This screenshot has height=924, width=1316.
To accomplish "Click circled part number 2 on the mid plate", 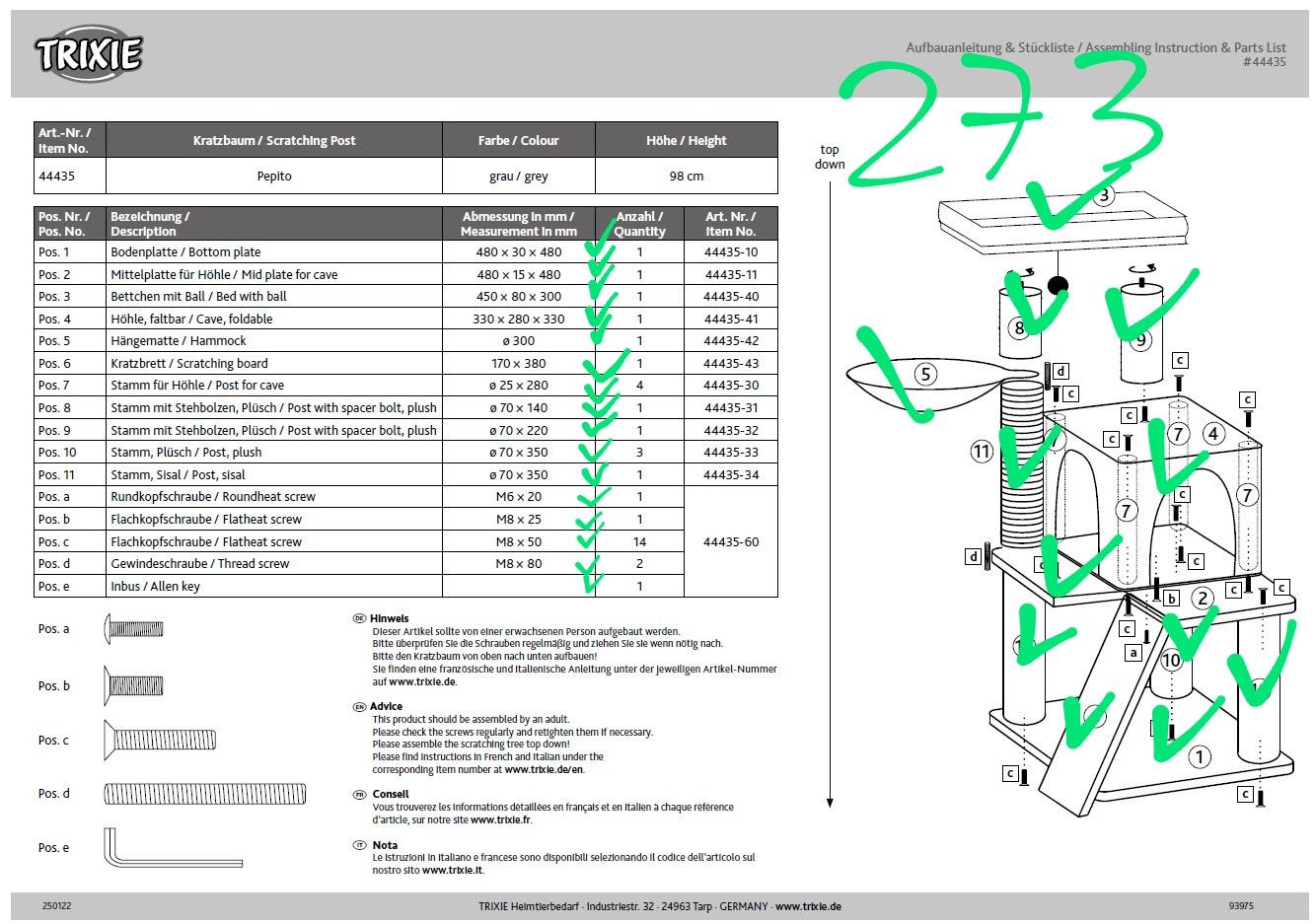I will click(x=1202, y=598).
